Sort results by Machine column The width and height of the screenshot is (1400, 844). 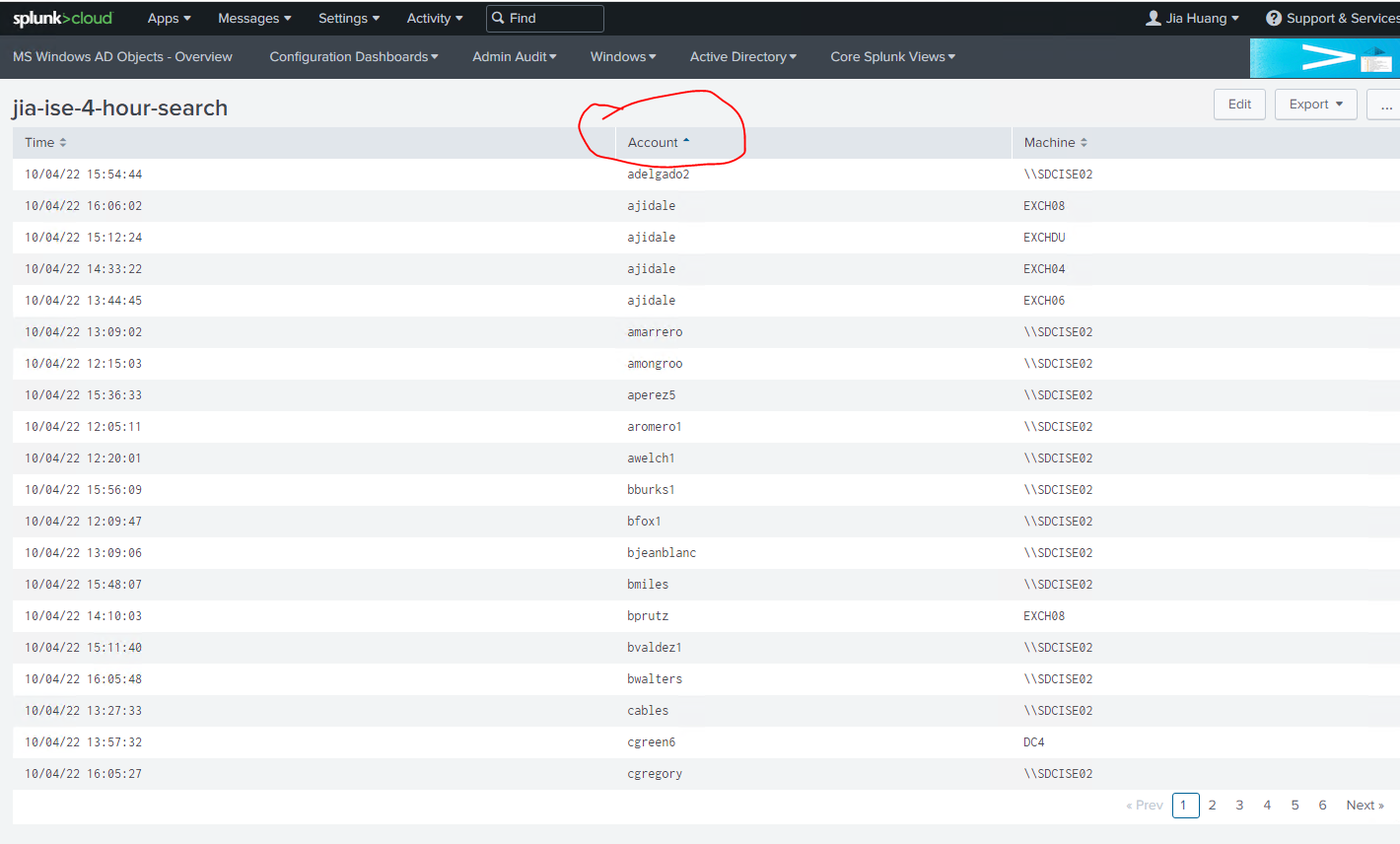click(1084, 143)
